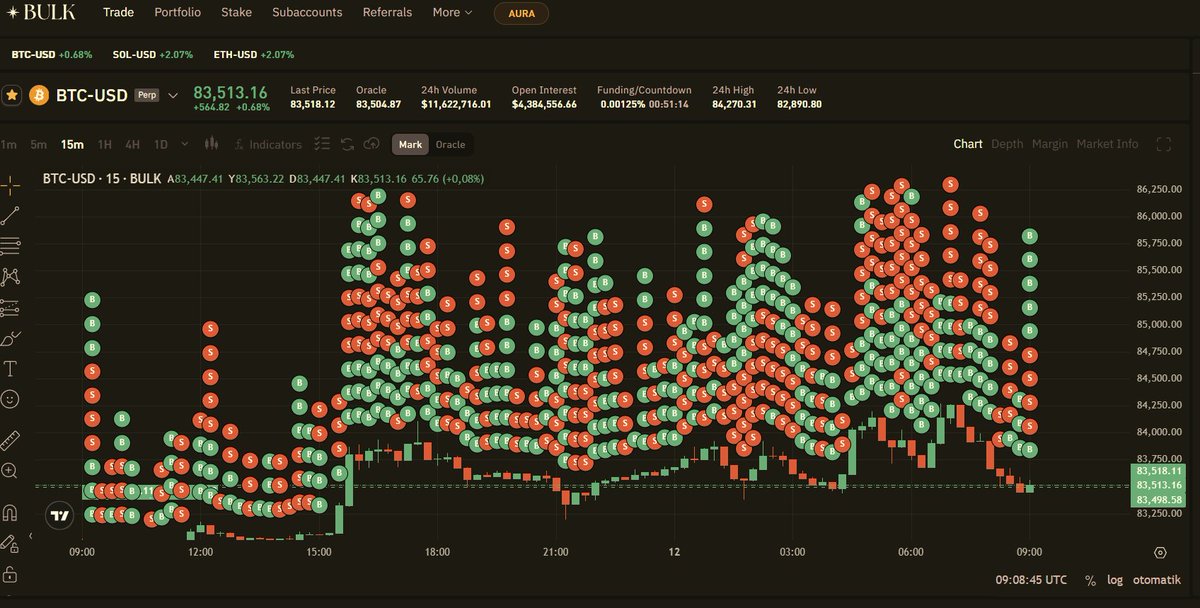The height and width of the screenshot is (608, 1200).
Task: Open the Subaccounts page
Action: [x=307, y=13]
